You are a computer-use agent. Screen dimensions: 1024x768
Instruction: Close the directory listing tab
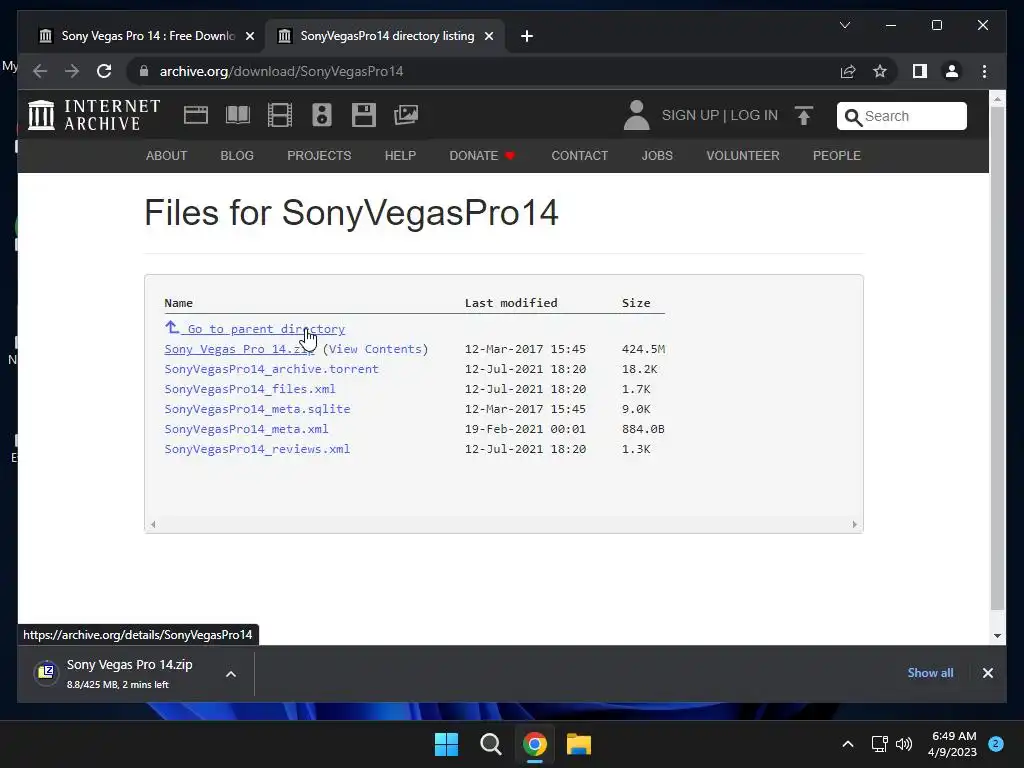point(488,36)
